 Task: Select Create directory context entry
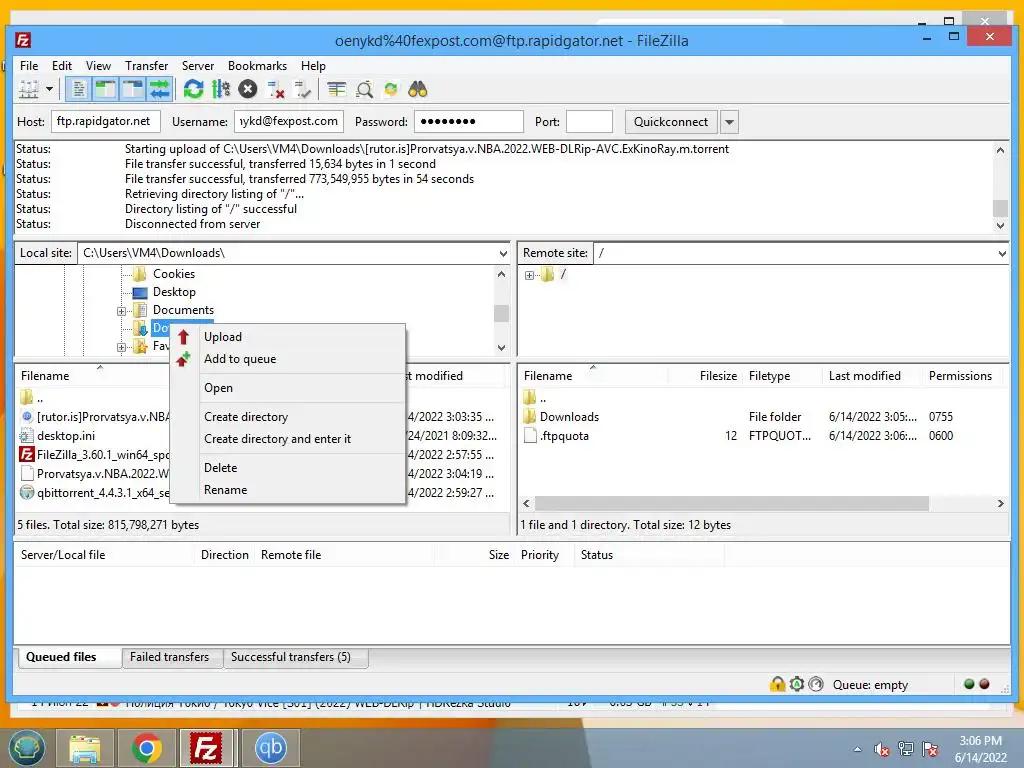pyautogui.click(x=288, y=417)
